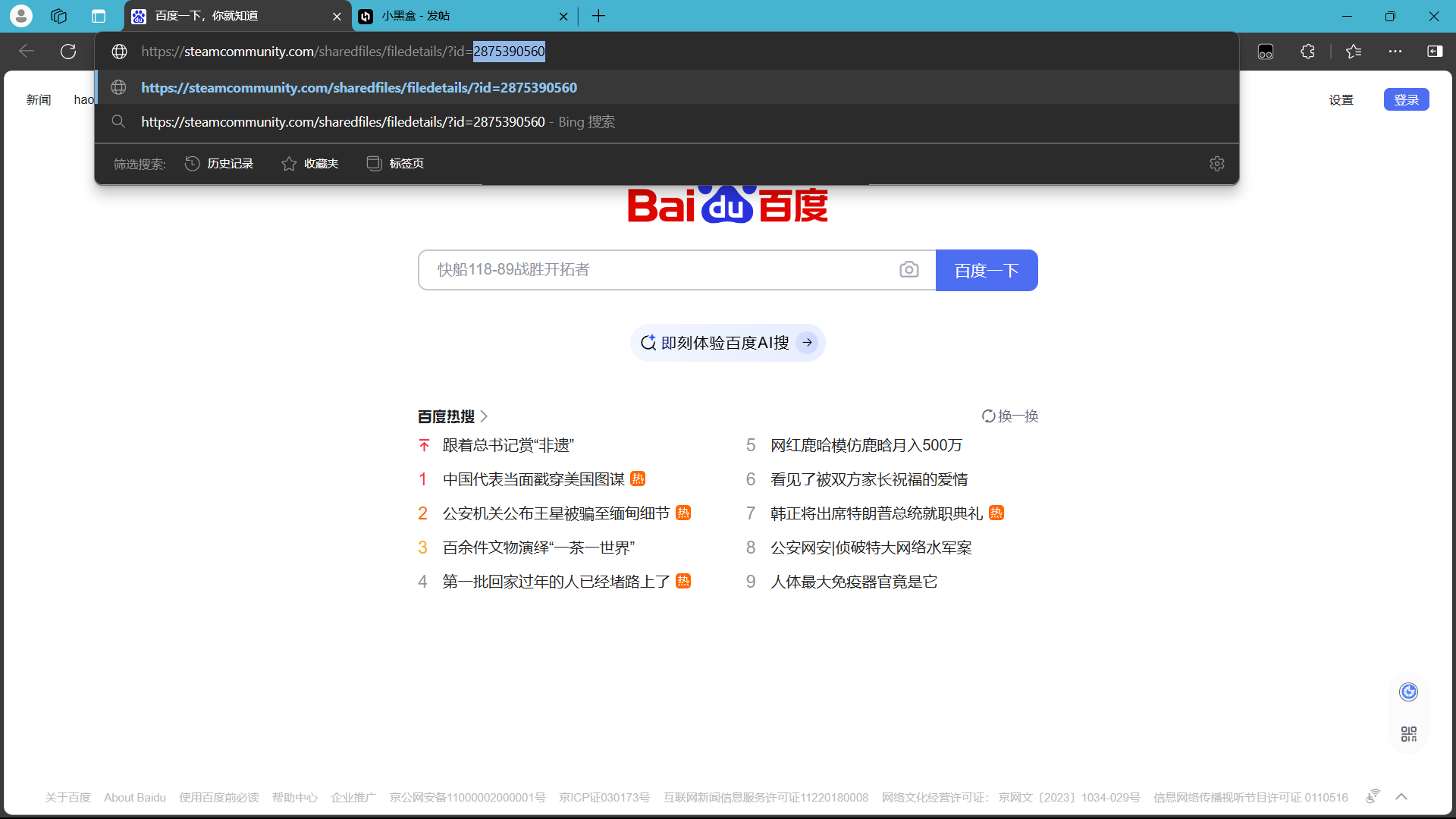Click the address bar URL field

click(x=667, y=52)
